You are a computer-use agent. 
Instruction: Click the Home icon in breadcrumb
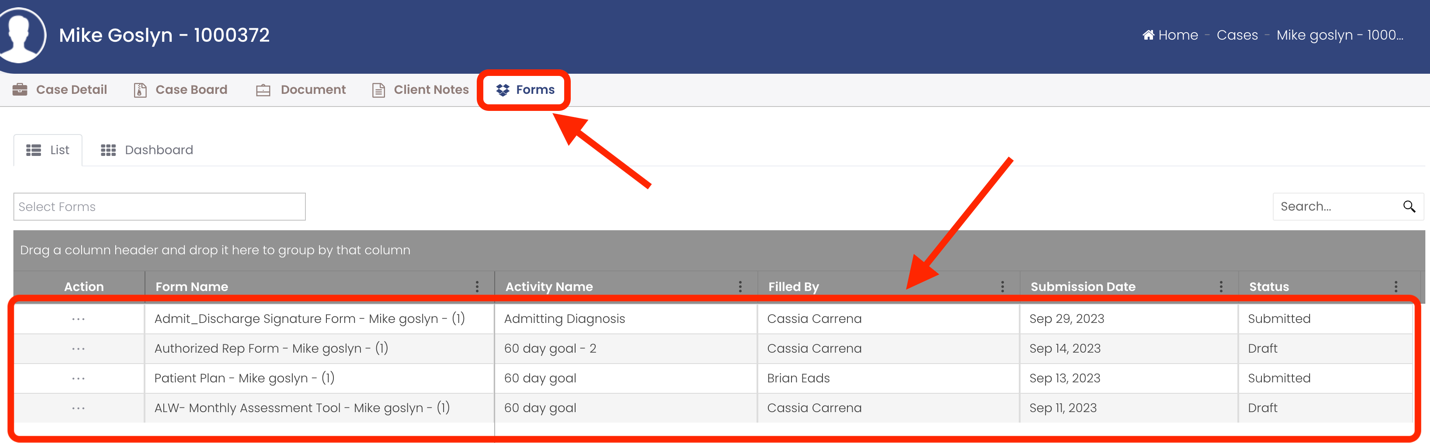coord(1148,35)
